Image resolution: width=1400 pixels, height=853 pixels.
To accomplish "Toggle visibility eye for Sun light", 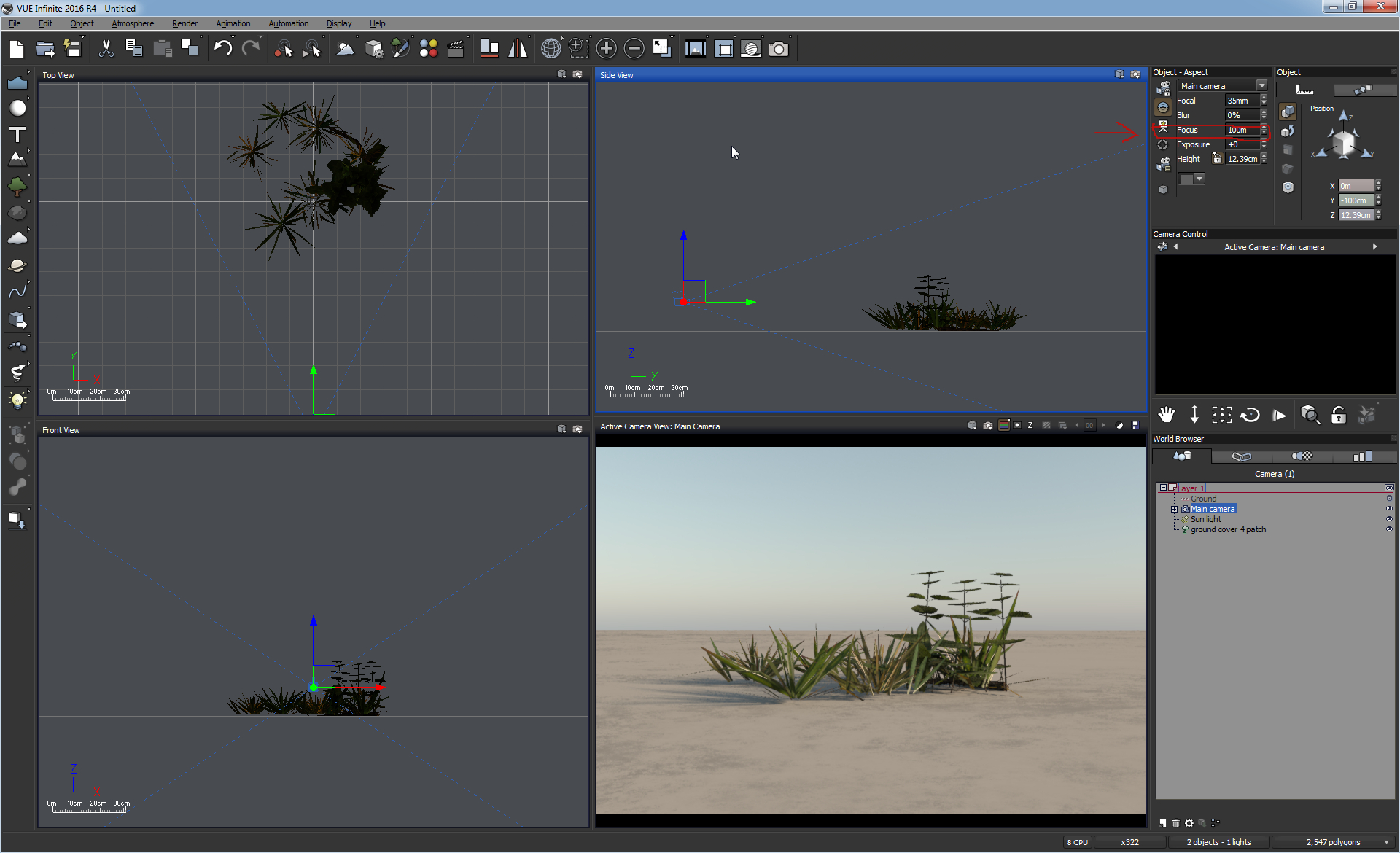I will click(x=1389, y=519).
